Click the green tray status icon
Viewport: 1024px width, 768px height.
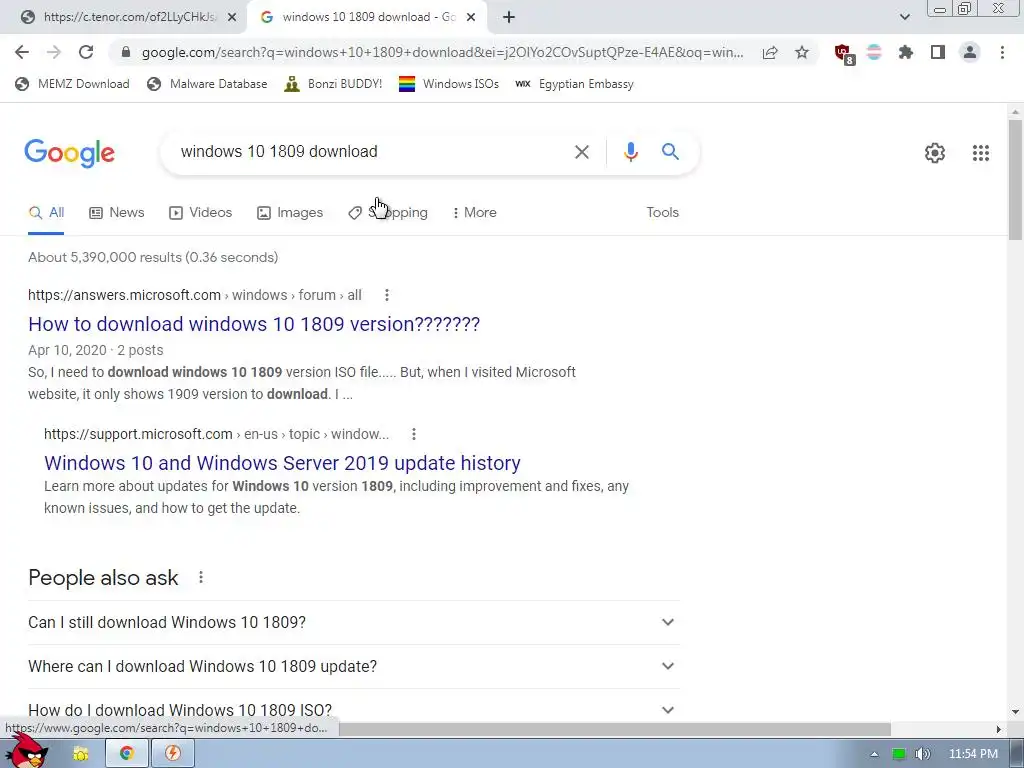(899, 754)
